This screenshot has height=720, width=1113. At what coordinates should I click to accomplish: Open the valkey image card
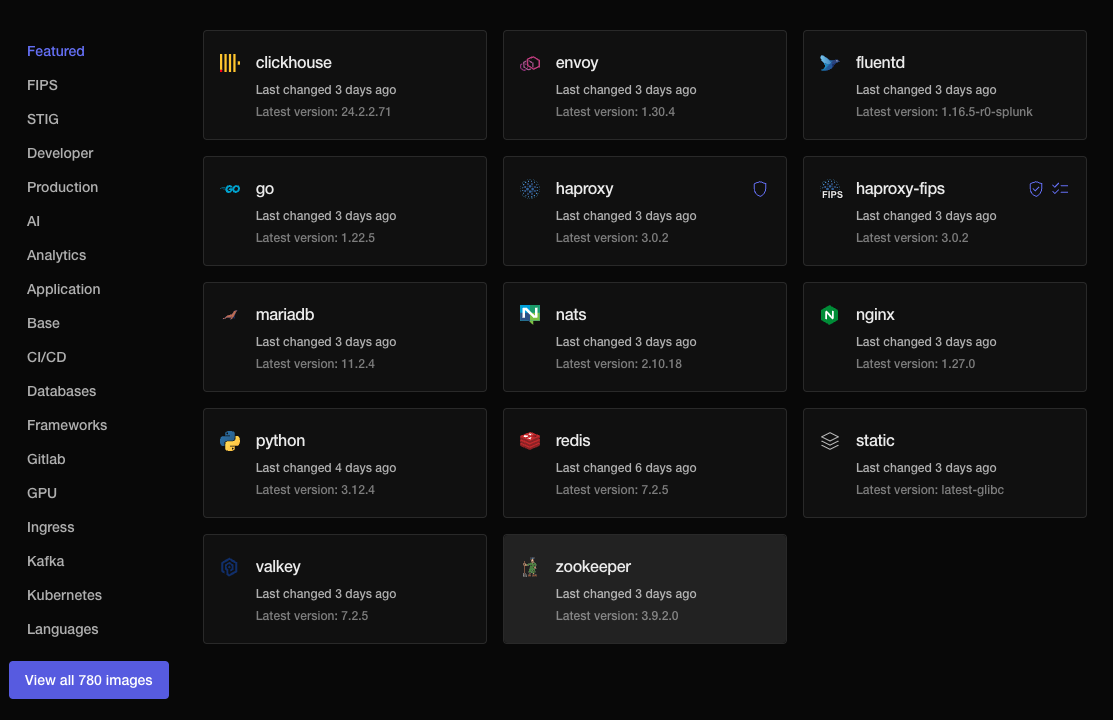(x=344, y=588)
